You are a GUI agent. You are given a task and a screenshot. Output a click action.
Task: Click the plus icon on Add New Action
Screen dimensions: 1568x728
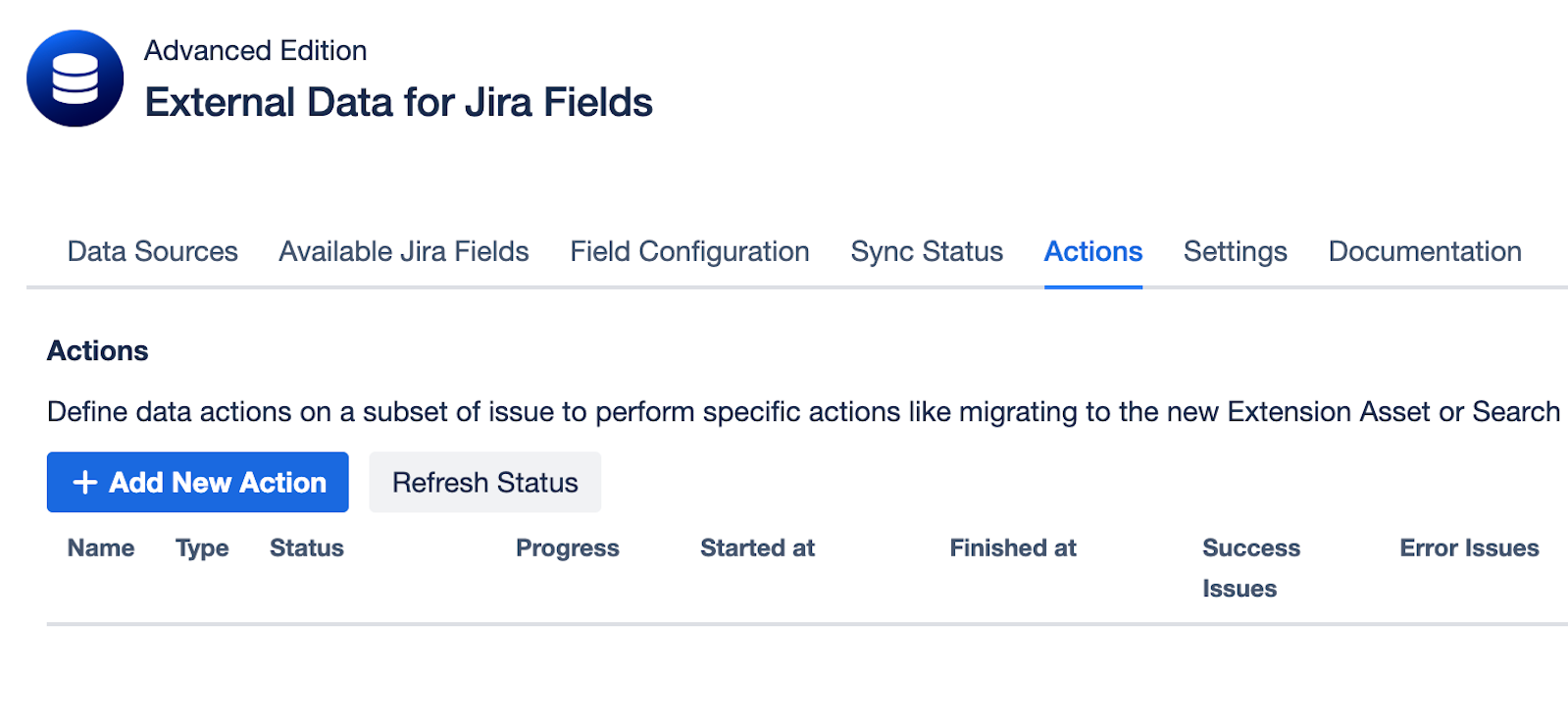tap(85, 482)
